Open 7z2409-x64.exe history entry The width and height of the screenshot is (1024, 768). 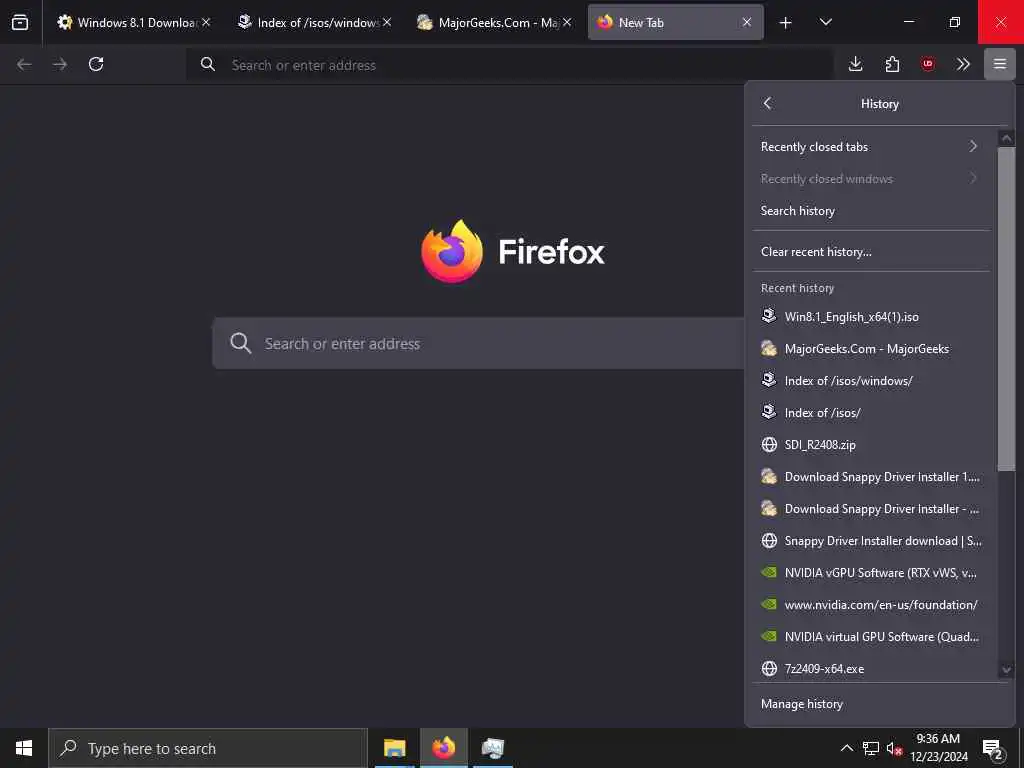(871, 669)
